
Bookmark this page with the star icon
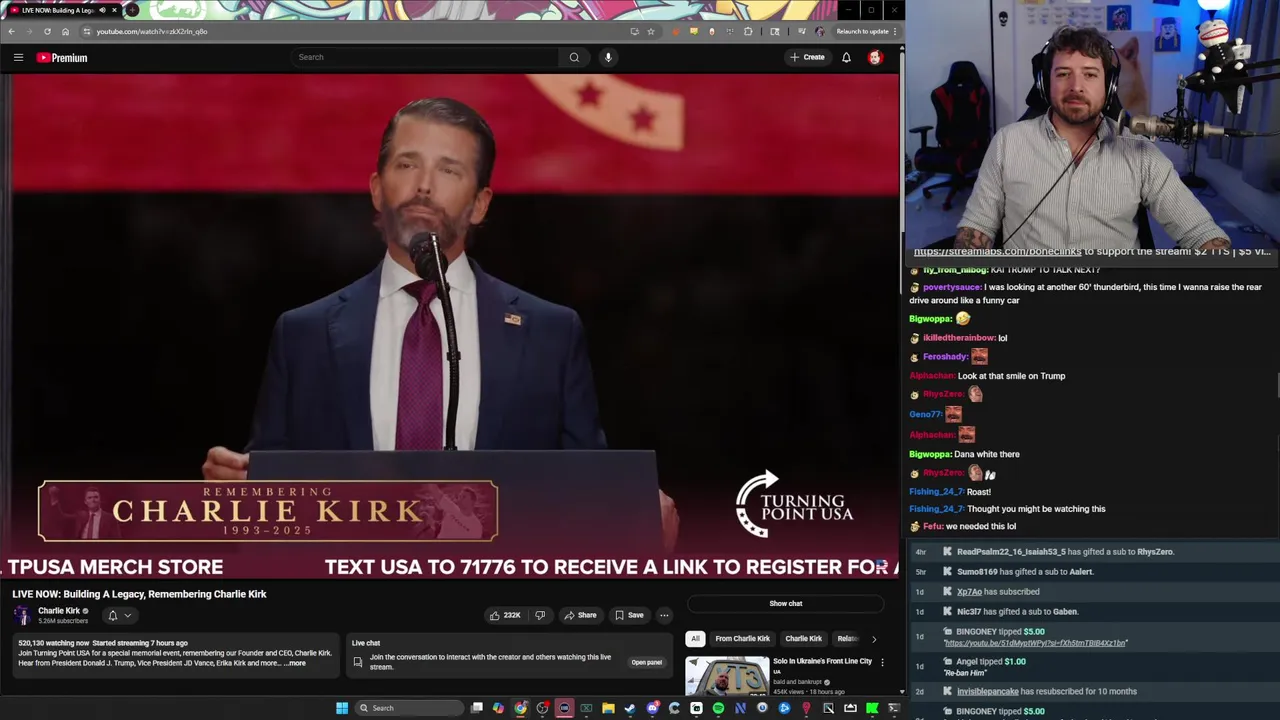(x=650, y=31)
